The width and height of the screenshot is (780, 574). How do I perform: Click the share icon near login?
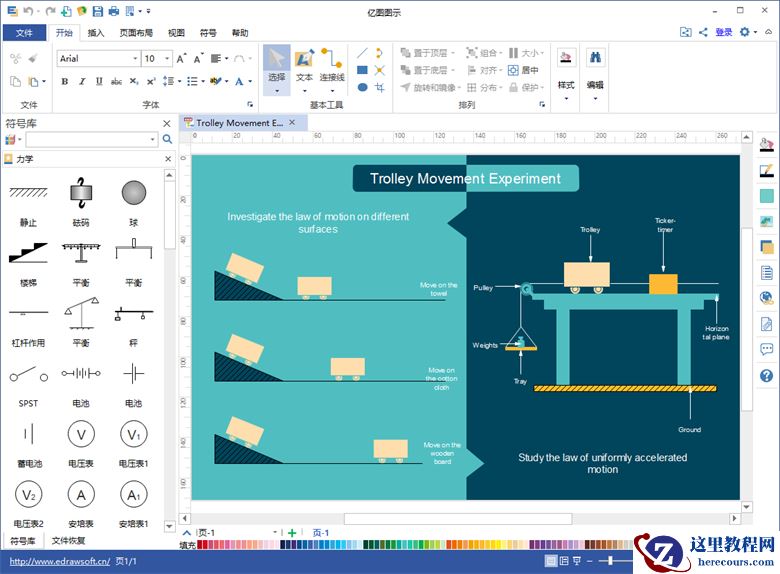[703, 32]
